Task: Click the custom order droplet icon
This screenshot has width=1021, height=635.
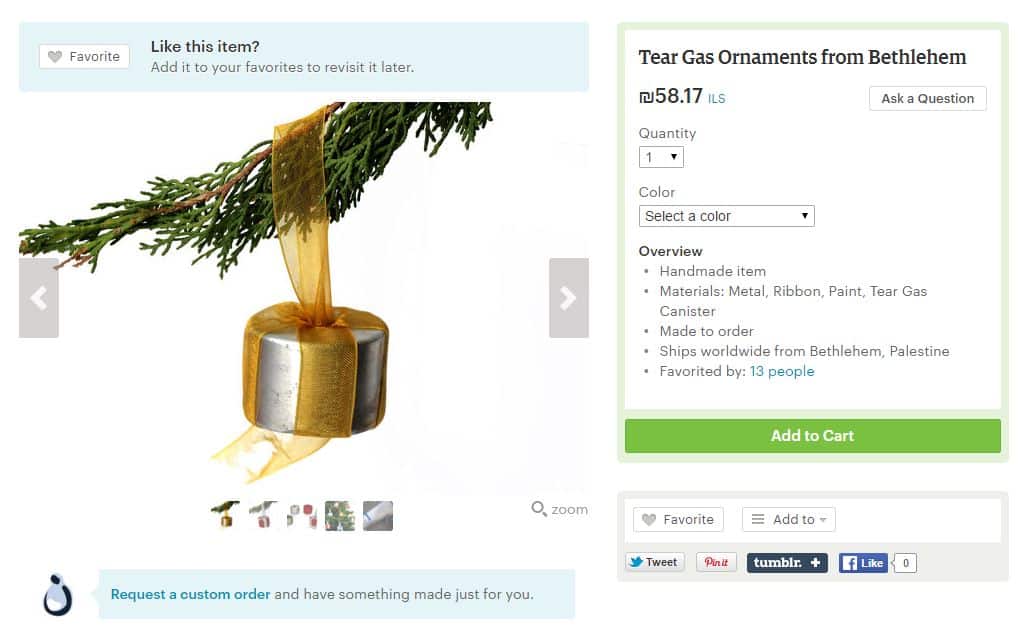Action: coord(57,595)
